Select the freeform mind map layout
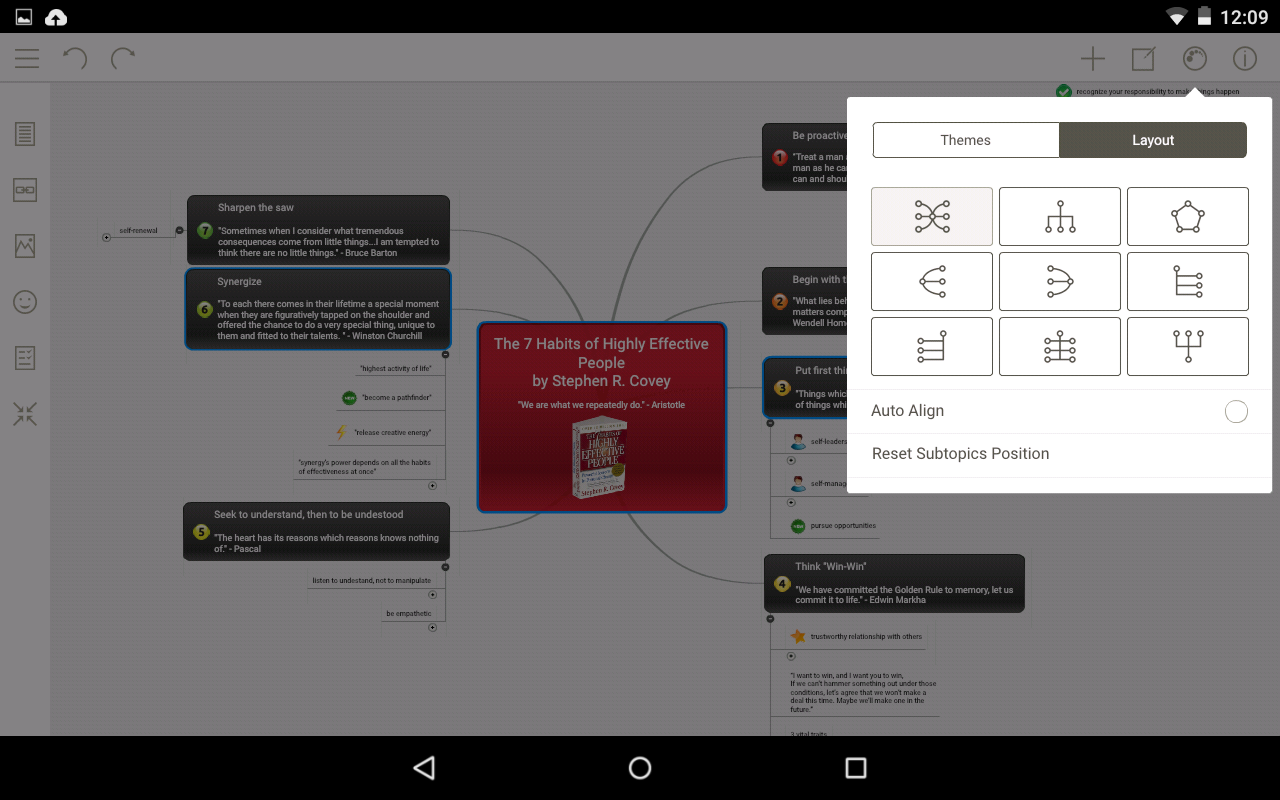1280x800 pixels. [932, 216]
